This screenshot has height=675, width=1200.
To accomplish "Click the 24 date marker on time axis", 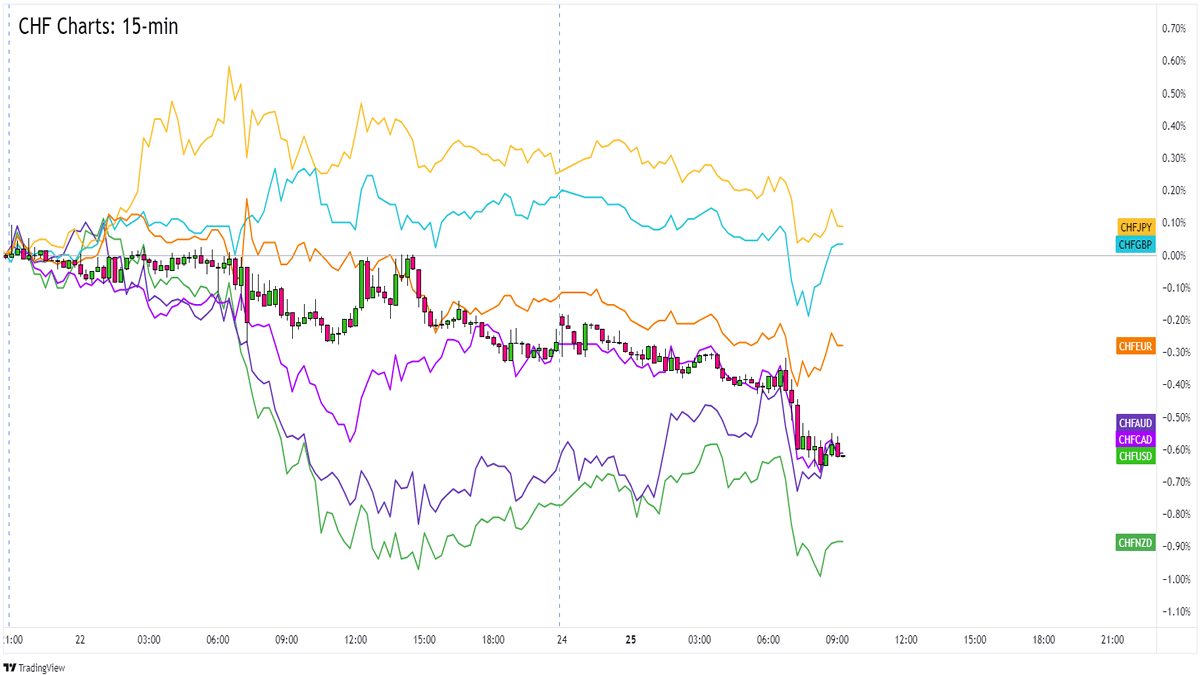I will 562,639.
